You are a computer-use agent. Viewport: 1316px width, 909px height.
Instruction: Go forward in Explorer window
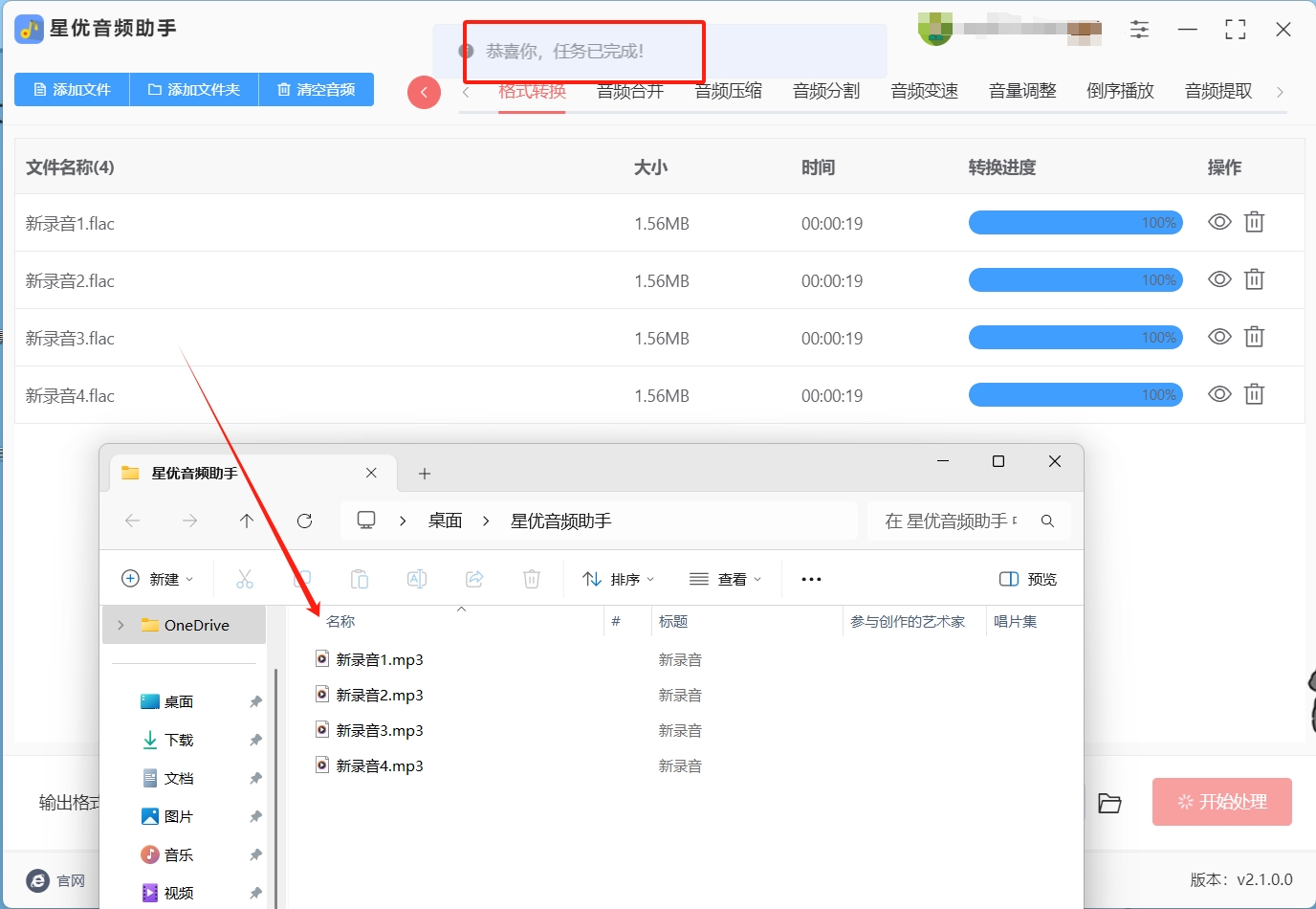(x=189, y=521)
